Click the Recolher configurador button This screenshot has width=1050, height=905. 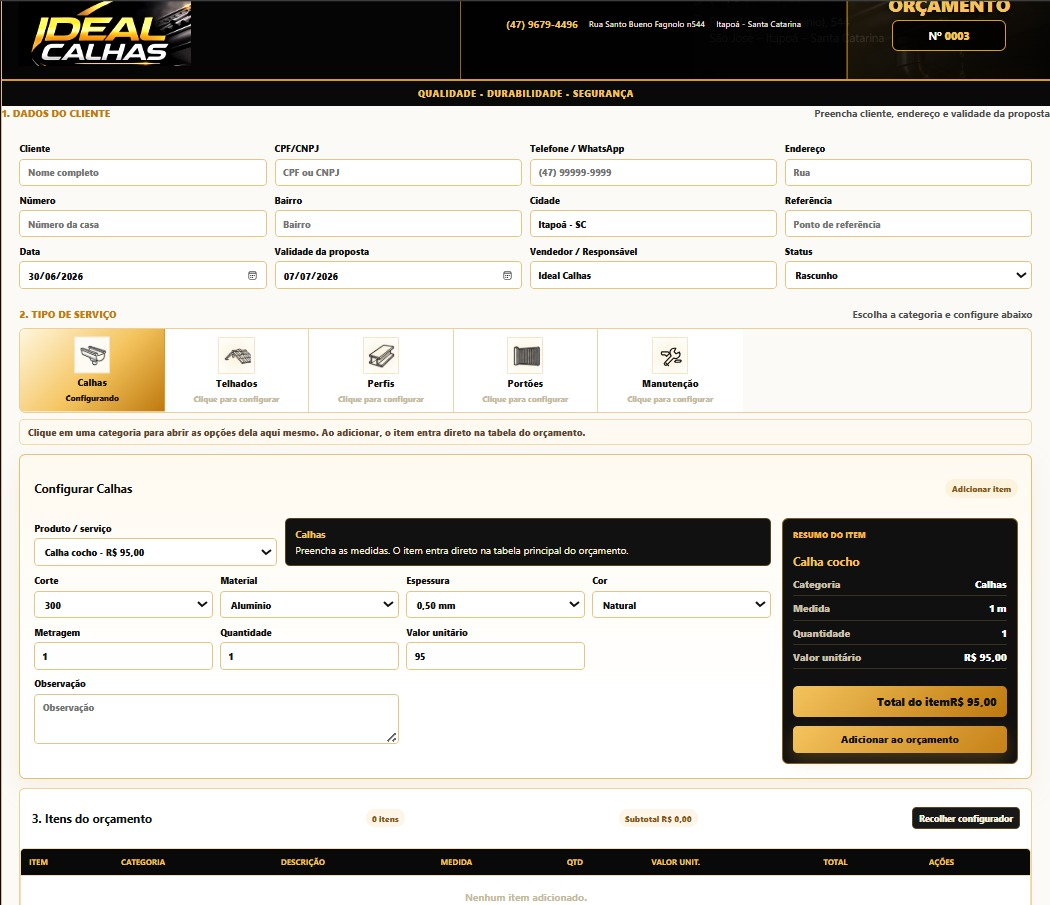[x=966, y=819]
